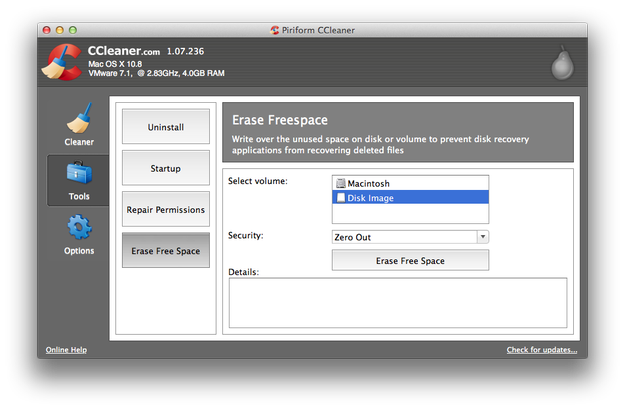Click the Erase Freespace heading
Screen dimensions: 625x410
280,120
